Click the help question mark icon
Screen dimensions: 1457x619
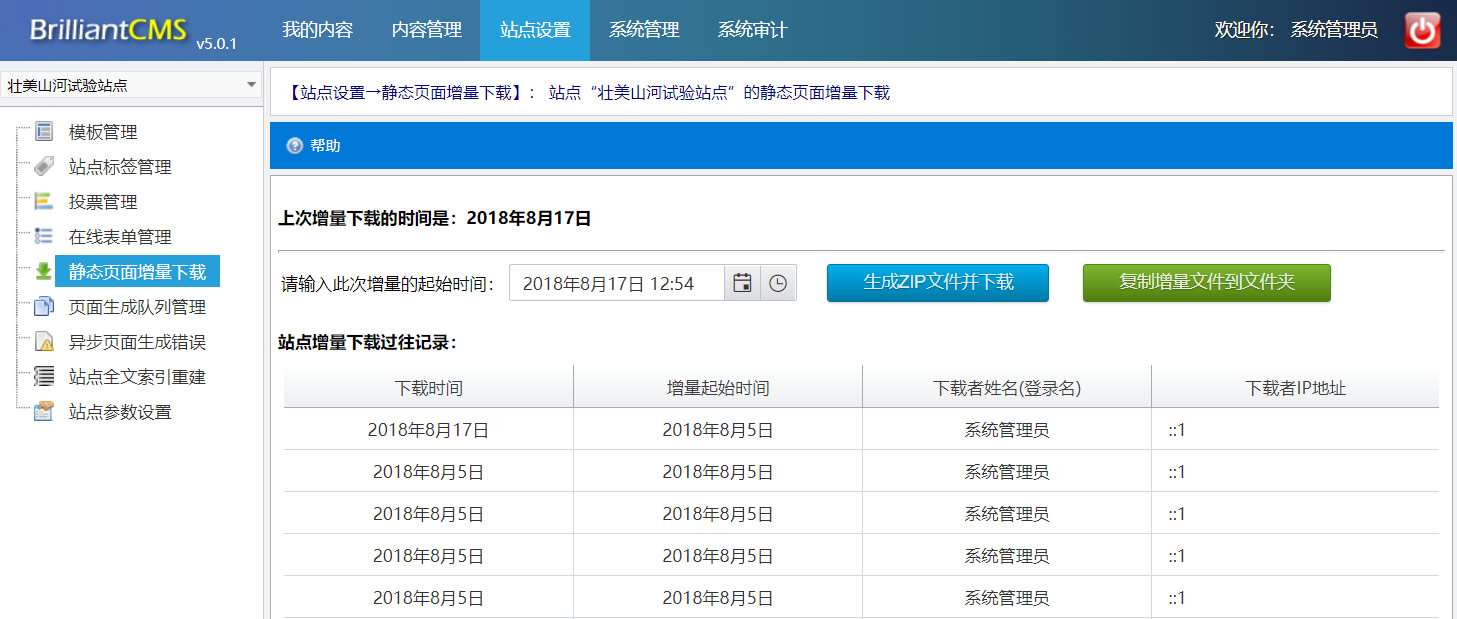294,146
